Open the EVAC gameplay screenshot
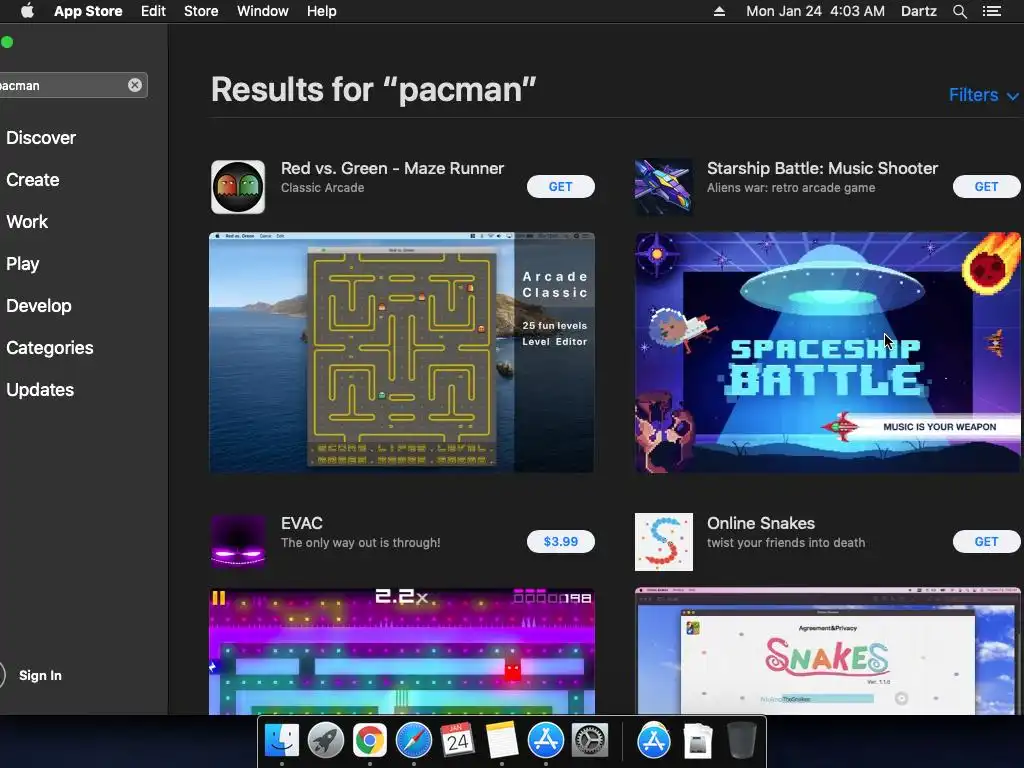This screenshot has height=768, width=1024. (402, 650)
